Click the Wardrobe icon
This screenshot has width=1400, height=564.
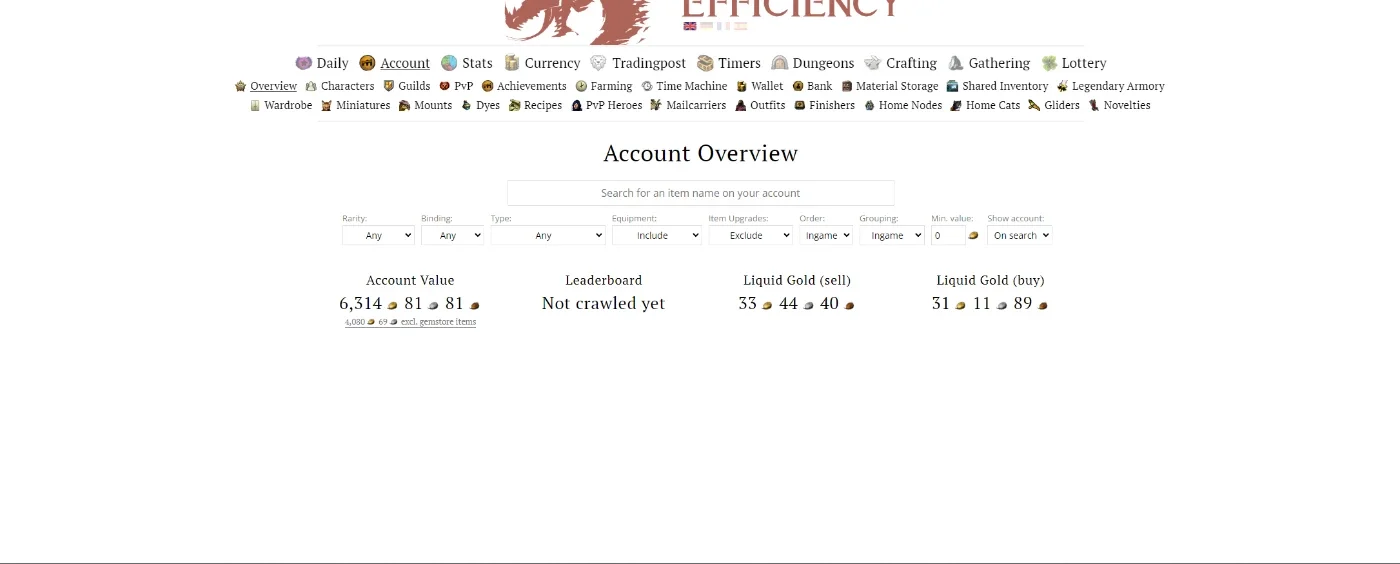click(255, 105)
